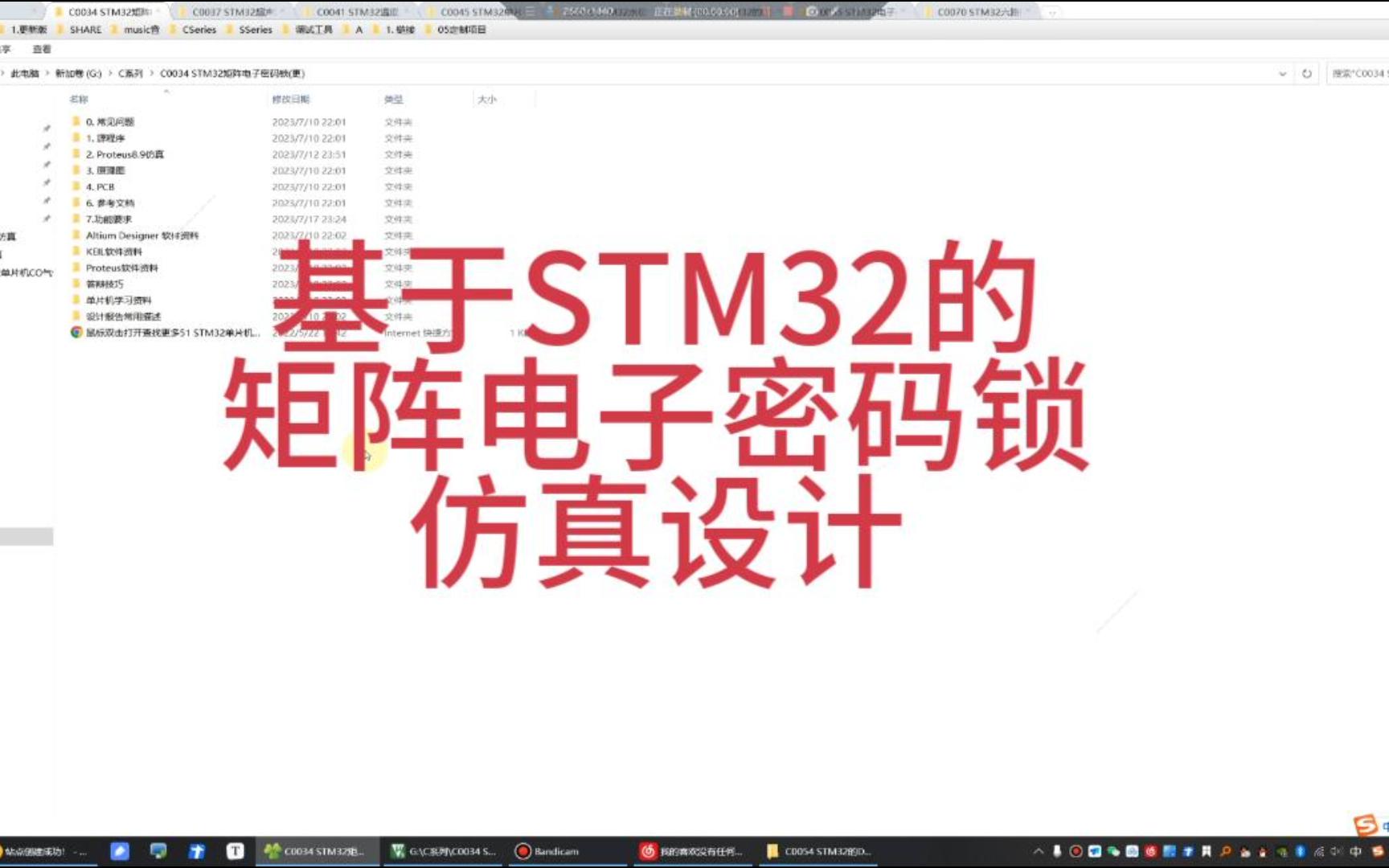Switch to the 'C0070 STM32' tab
This screenshot has width=1389, height=868.
(977, 12)
